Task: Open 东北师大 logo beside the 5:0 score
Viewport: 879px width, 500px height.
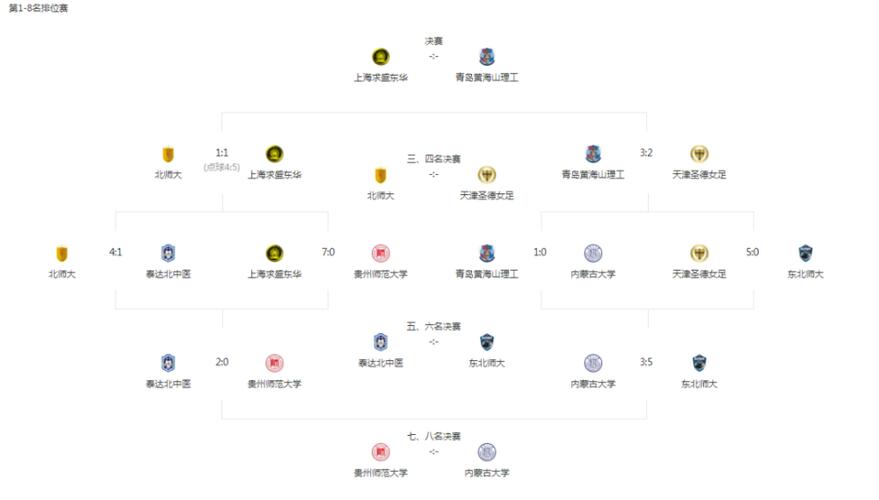Action: 805,254
